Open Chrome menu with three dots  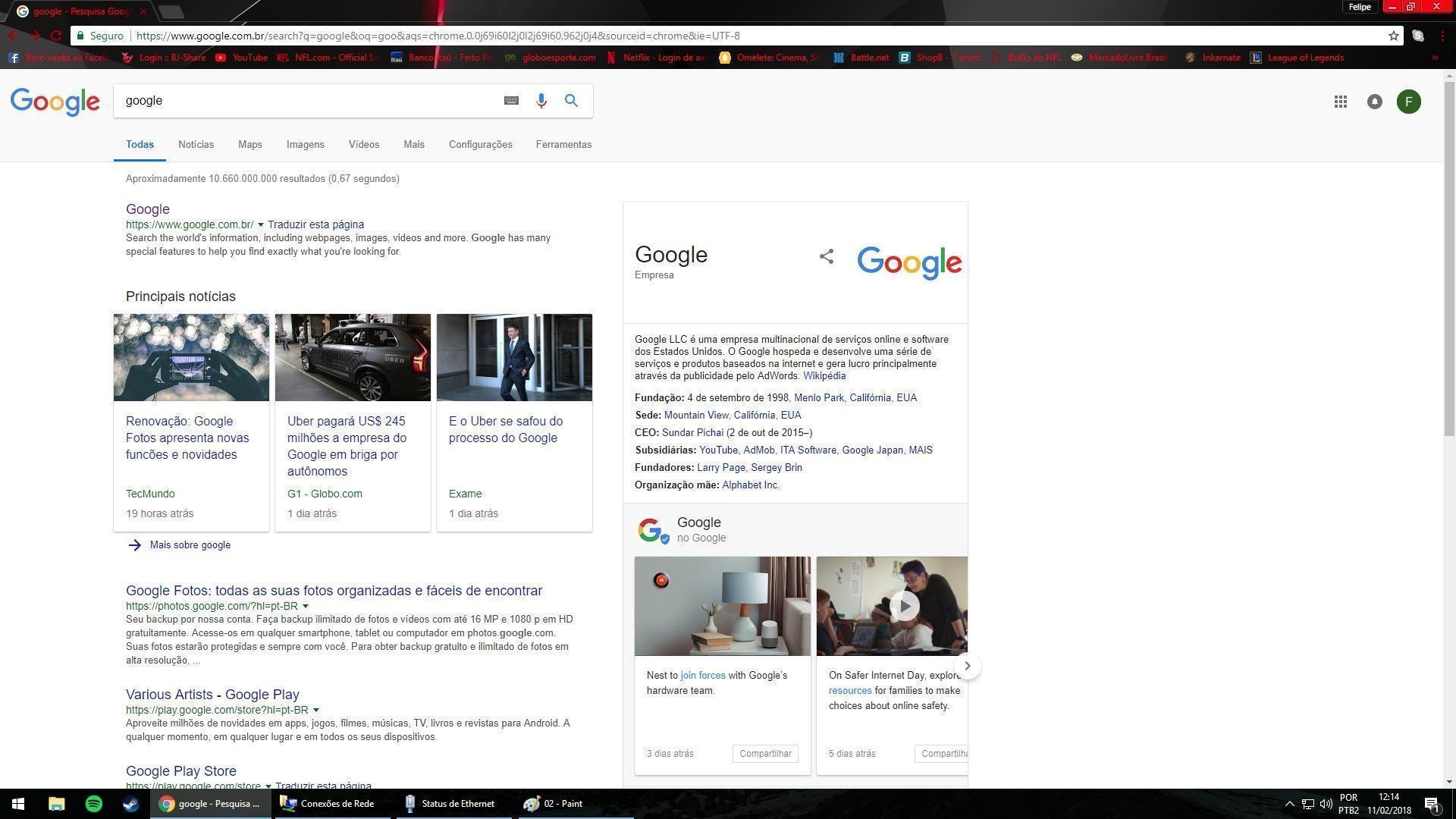click(x=1442, y=36)
